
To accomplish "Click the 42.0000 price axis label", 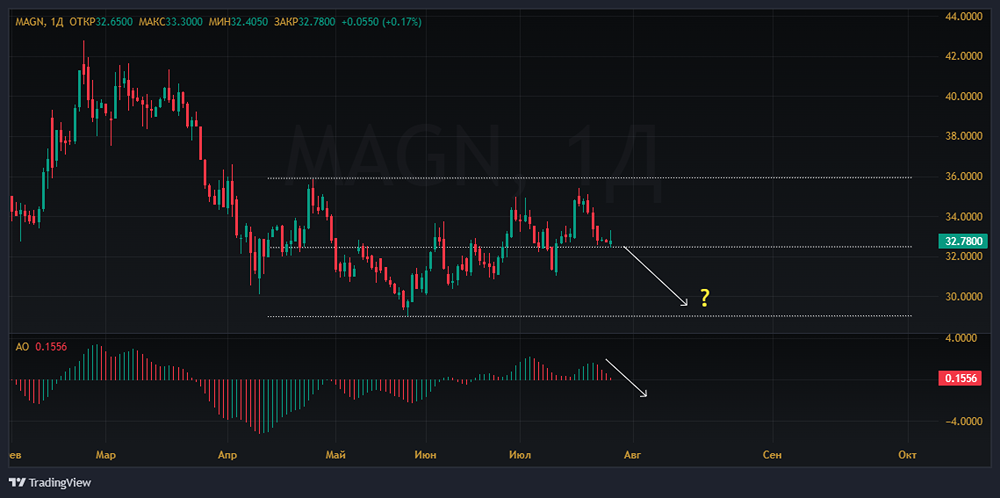I will pos(964,56).
